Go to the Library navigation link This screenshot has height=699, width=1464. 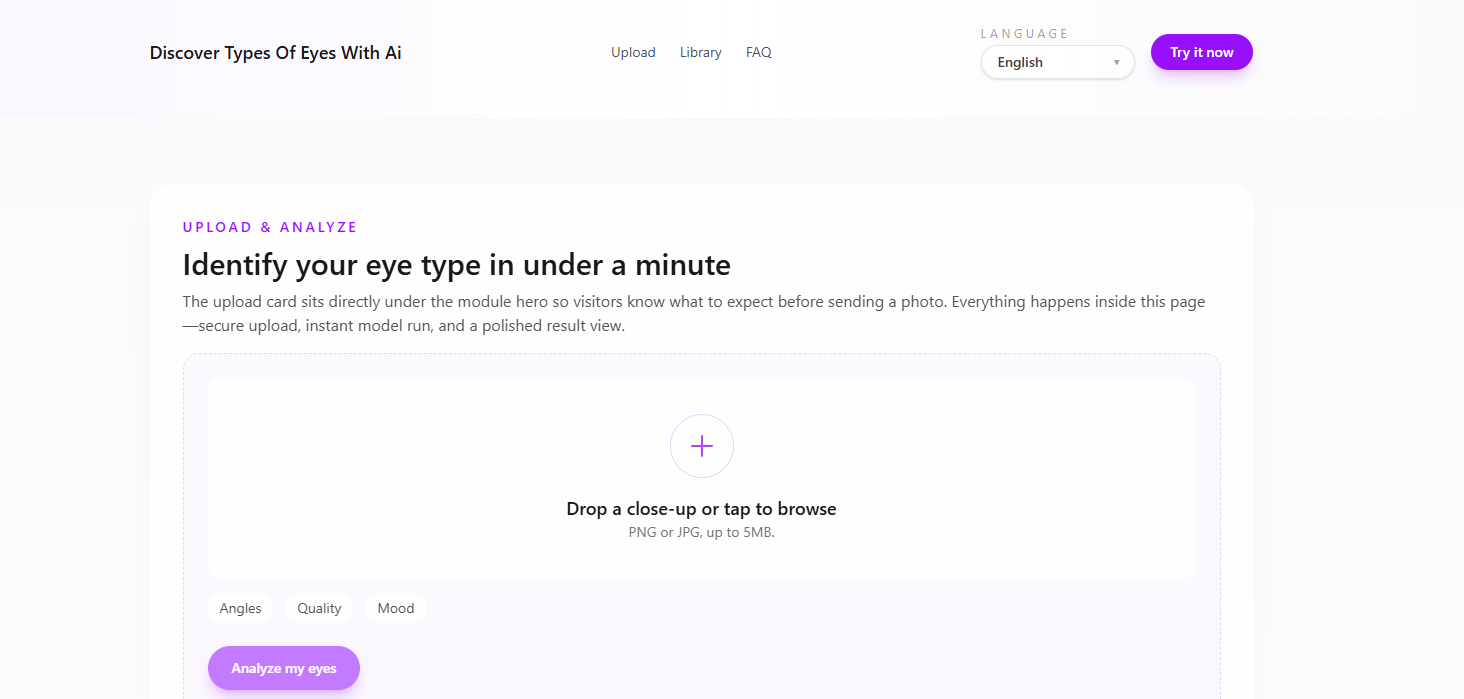[700, 52]
